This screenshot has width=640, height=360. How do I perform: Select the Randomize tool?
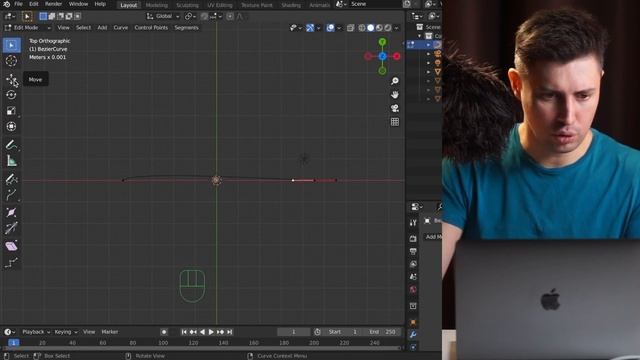coord(11,262)
